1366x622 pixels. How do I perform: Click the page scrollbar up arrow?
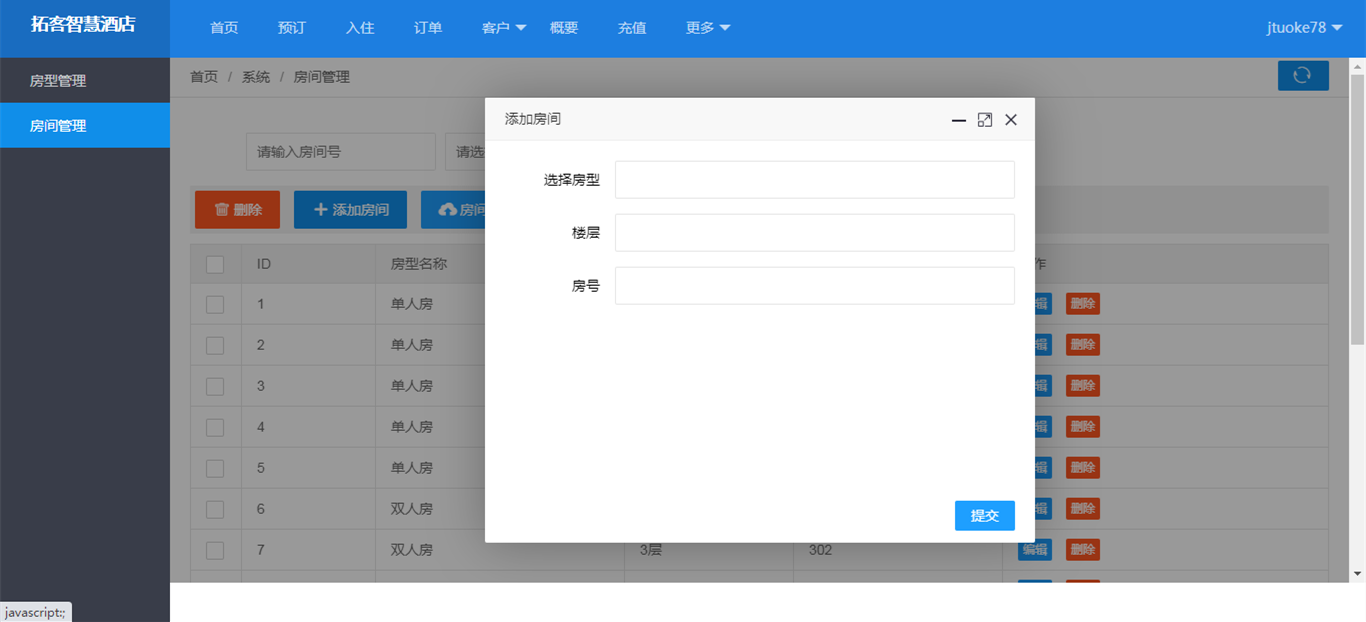(1357, 66)
